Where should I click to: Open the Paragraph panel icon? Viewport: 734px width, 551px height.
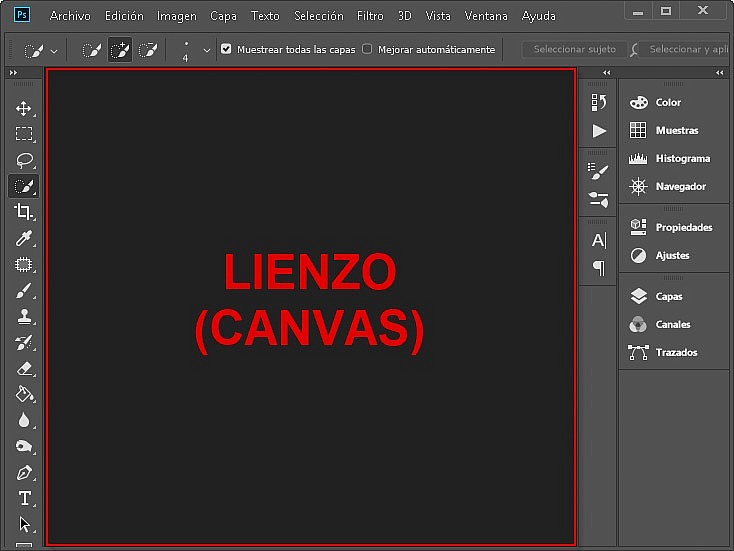599,268
